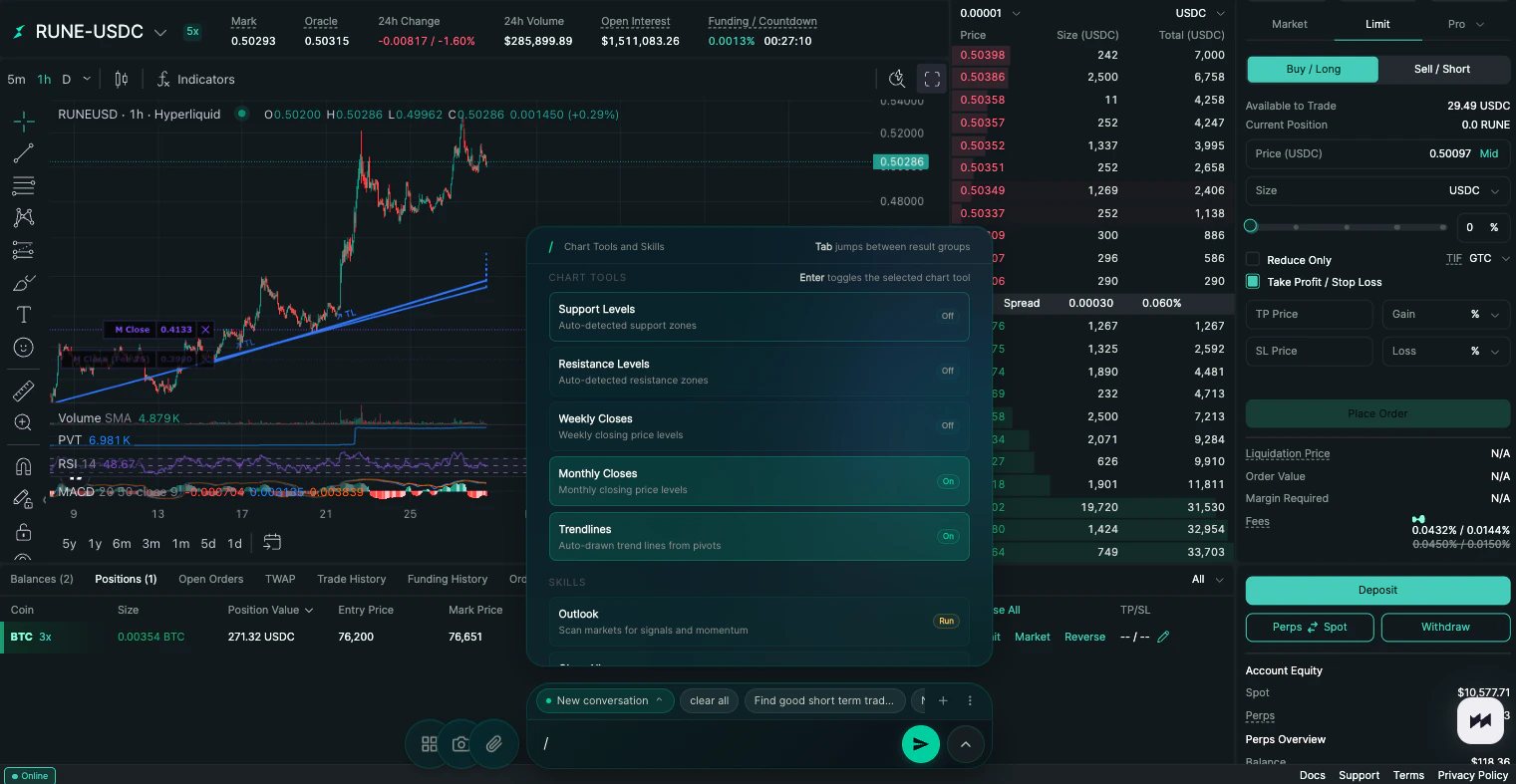Select the trend line drawing tool

pyautogui.click(x=24, y=153)
